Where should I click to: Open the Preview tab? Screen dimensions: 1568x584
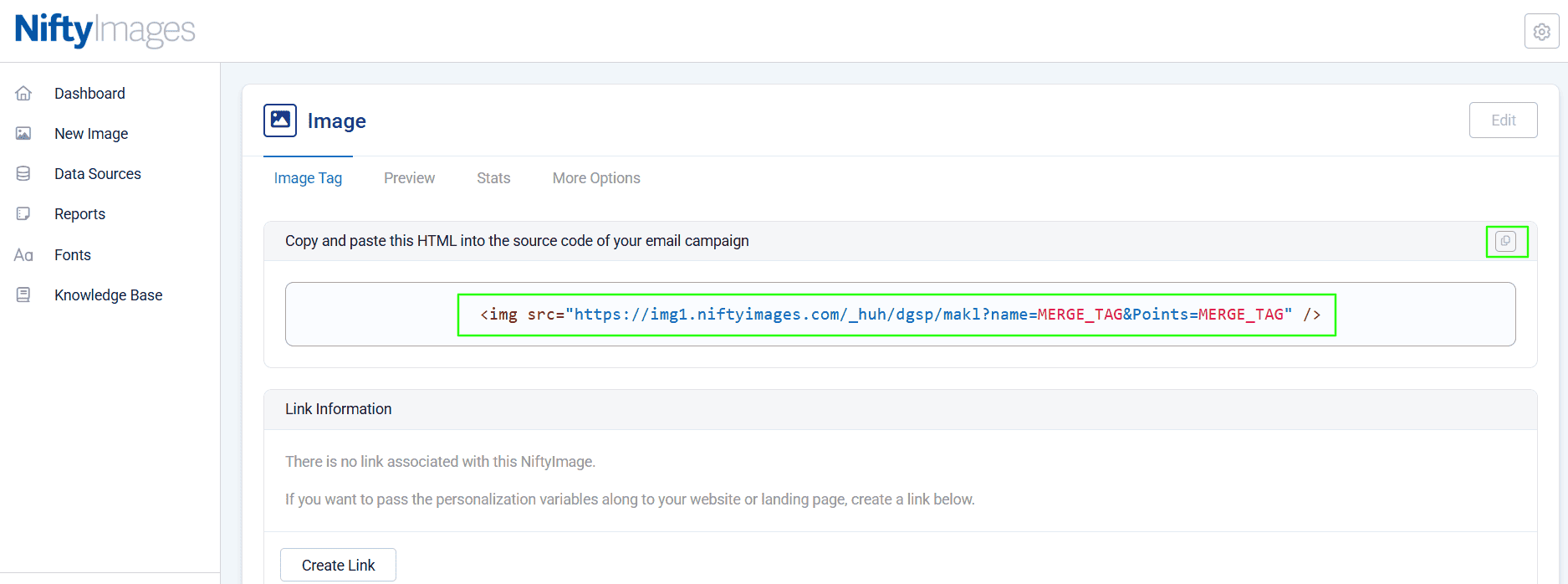[409, 178]
